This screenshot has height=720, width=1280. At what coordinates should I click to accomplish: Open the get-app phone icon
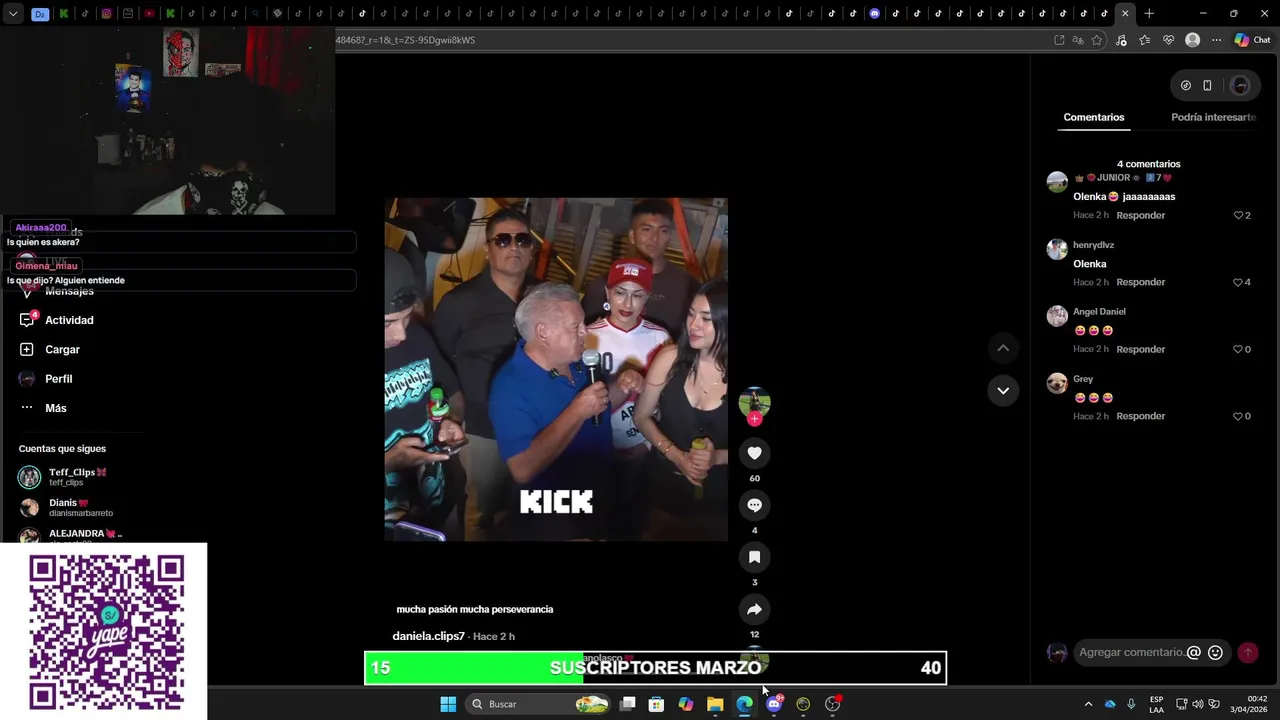(1207, 86)
